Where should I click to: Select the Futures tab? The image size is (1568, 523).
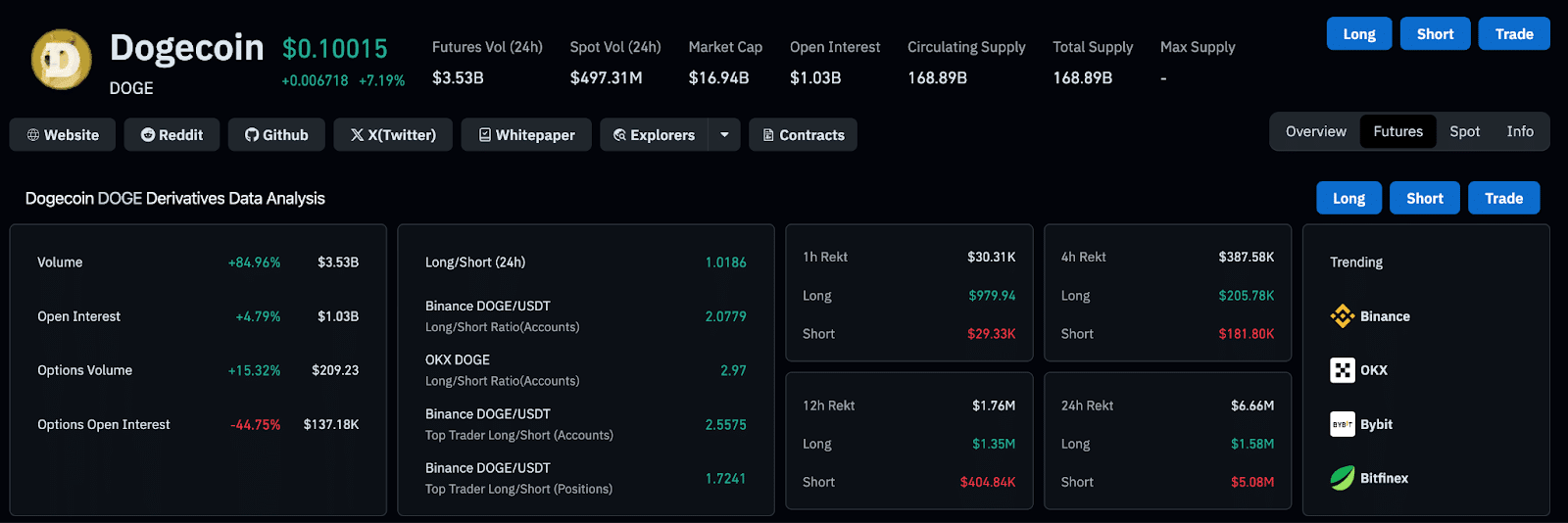coord(1397,131)
